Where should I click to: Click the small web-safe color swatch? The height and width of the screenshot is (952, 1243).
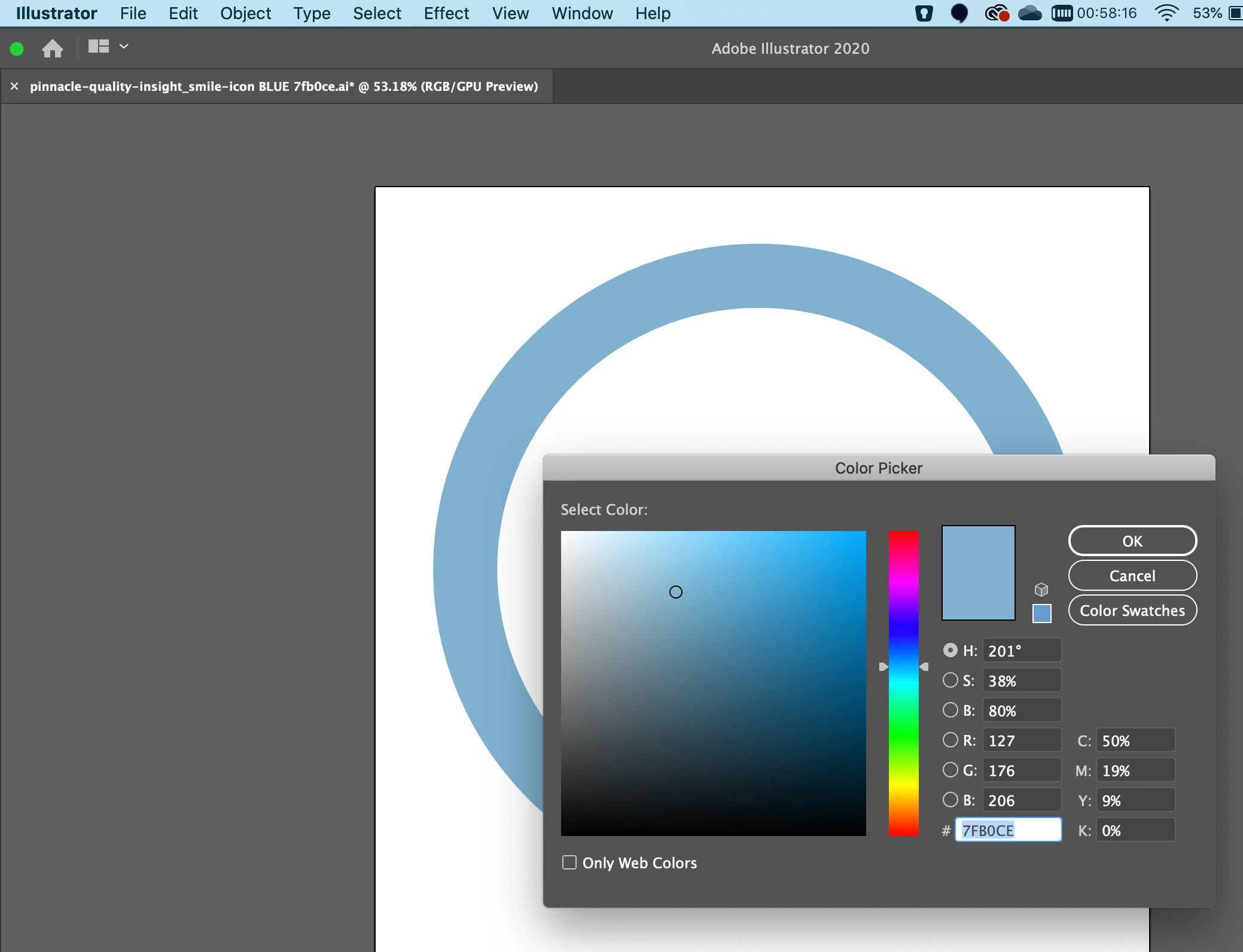(x=1041, y=614)
